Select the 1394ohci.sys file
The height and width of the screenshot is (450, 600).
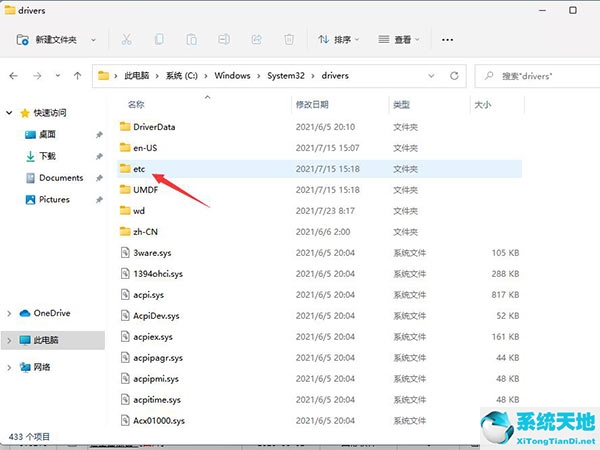[x=320, y=274]
